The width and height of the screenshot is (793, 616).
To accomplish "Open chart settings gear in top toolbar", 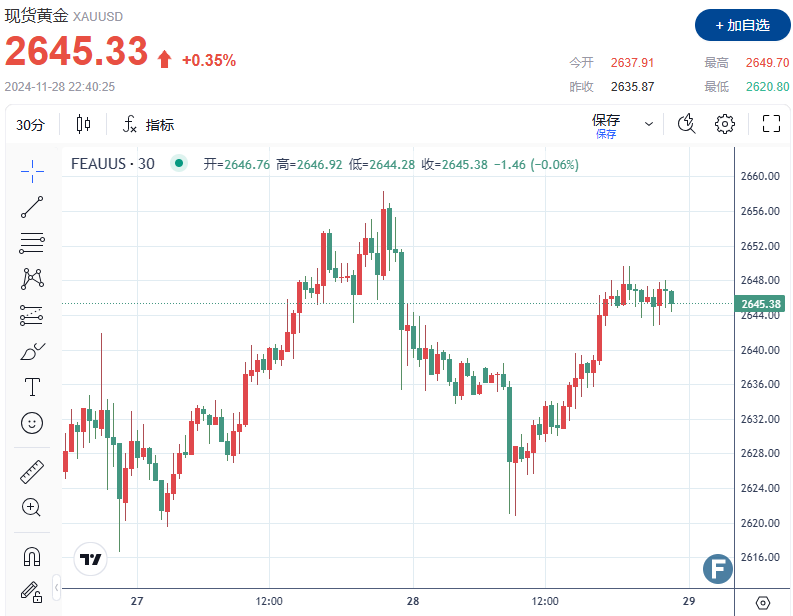I will (725, 124).
